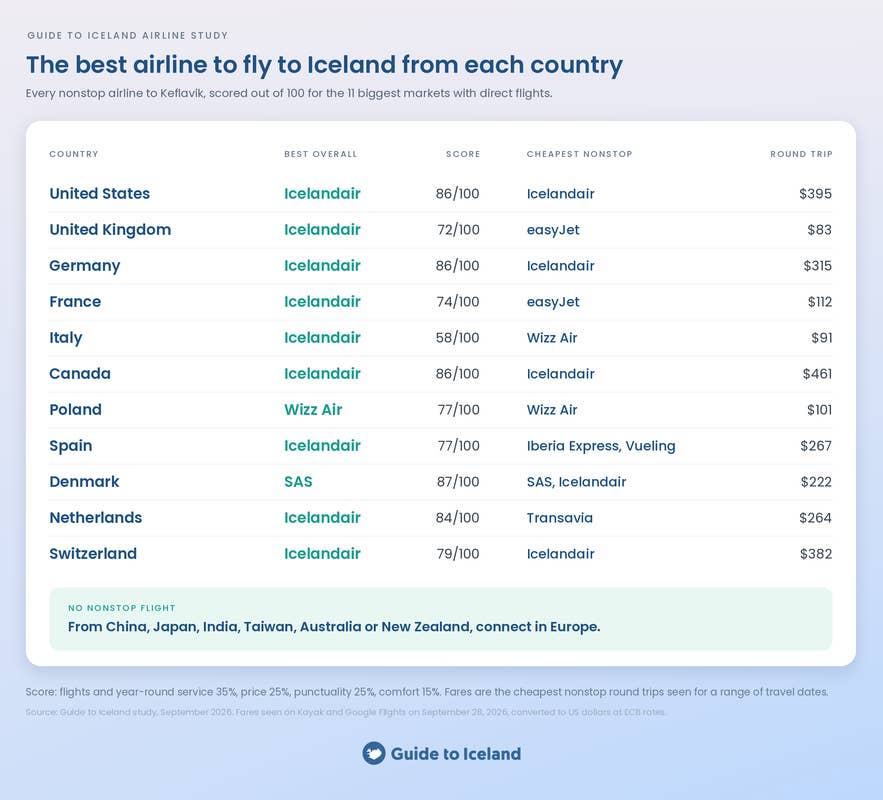Click the 72/100 score for United Kingdom

pos(458,230)
